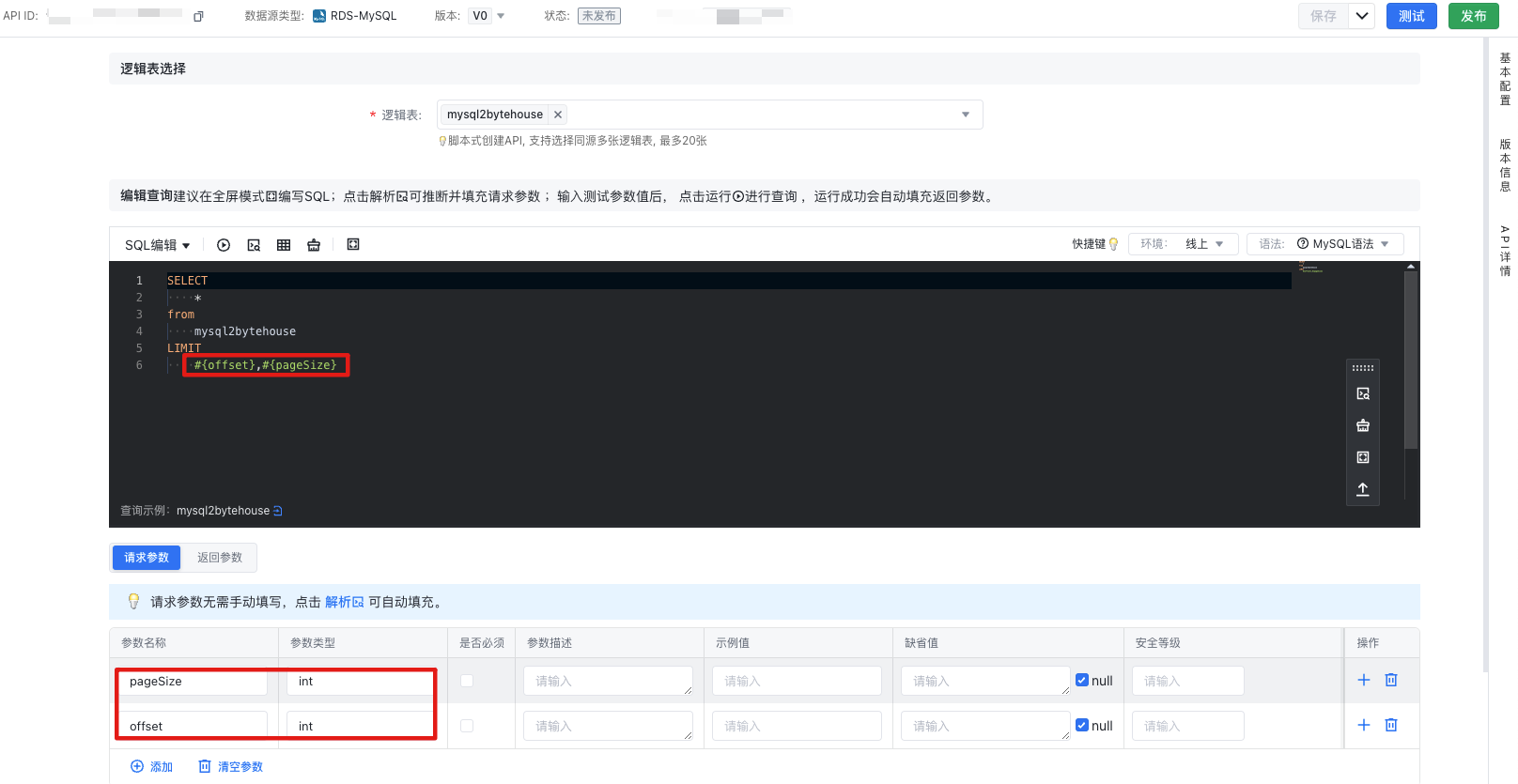The width and height of the screenshot is (1518, 784).
Task: Click the blue 测试 button
Action: pyautogui.click(x=1411, y=16)
